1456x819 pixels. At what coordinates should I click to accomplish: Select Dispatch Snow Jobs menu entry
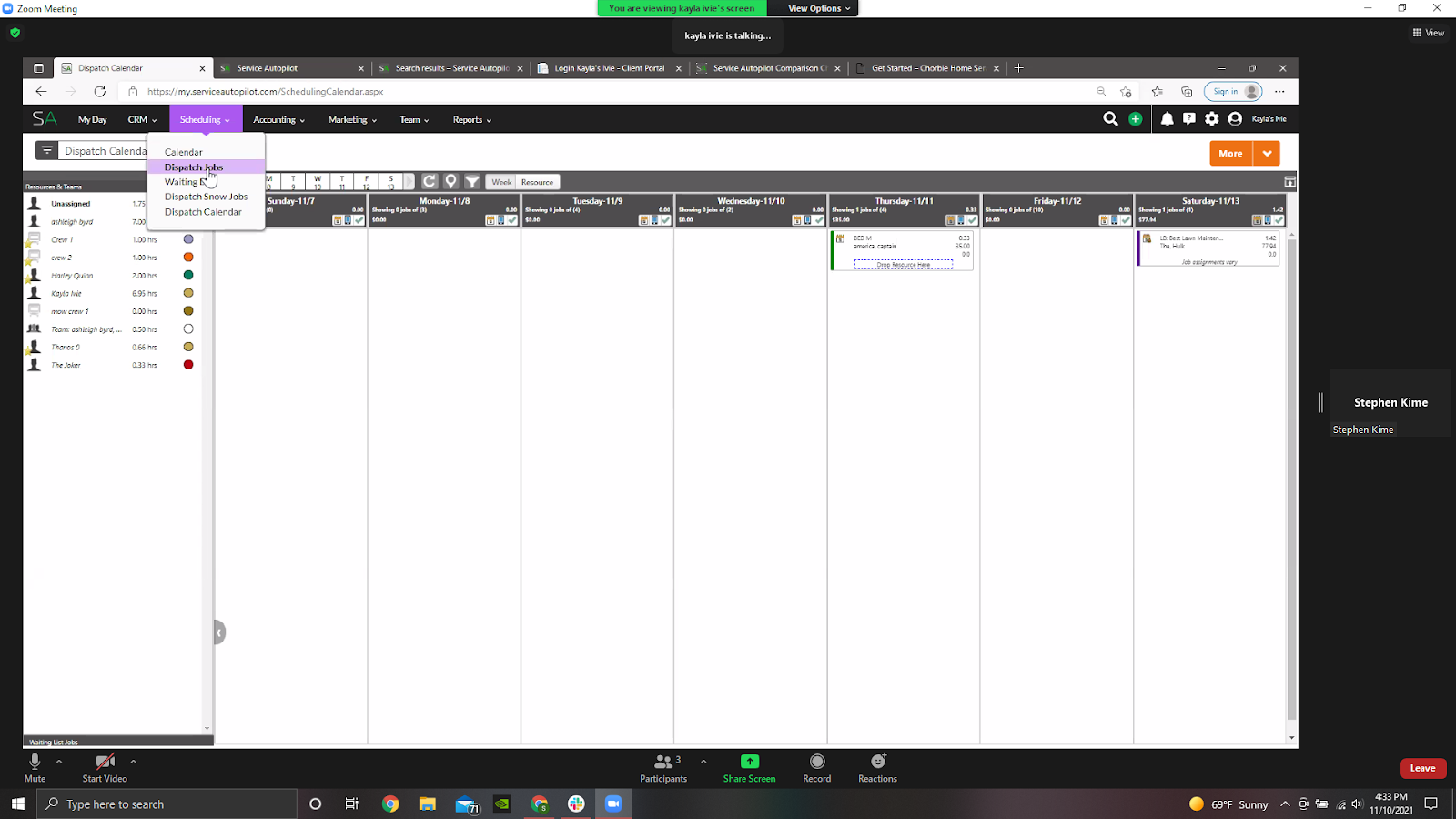tap(206, 197)
